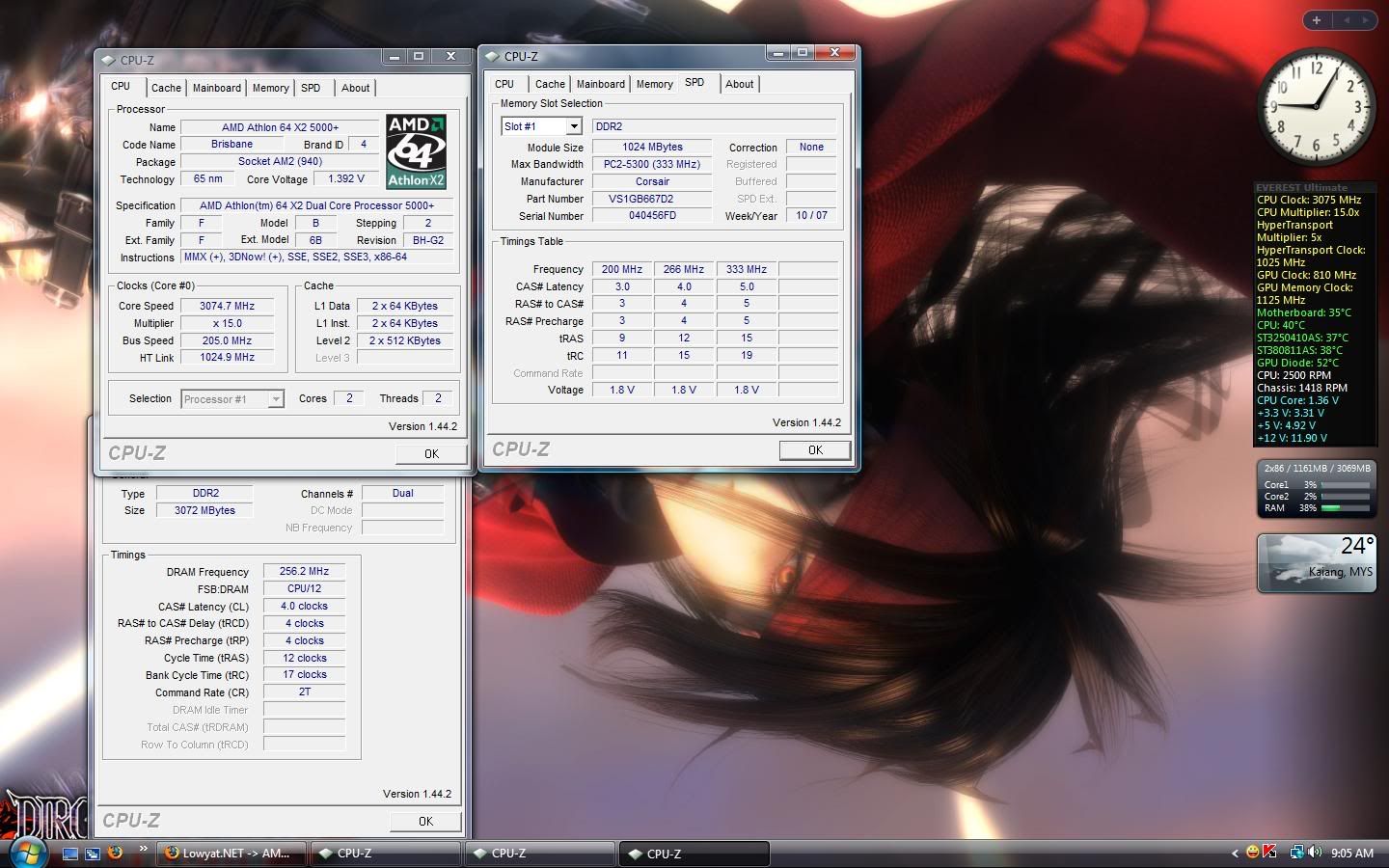
Task: Click the Code Name field reading Brisbane
Action: (232, 145)
